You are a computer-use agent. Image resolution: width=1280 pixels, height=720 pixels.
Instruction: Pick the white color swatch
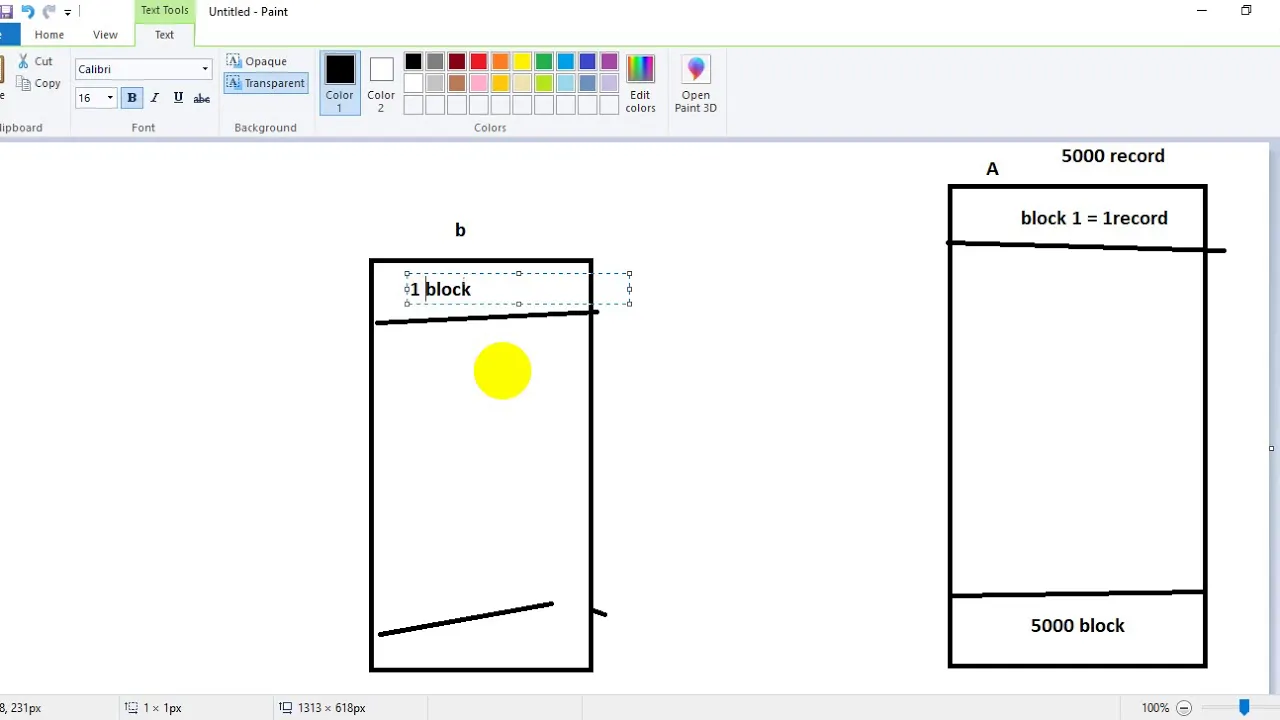(x=413, y=83)
